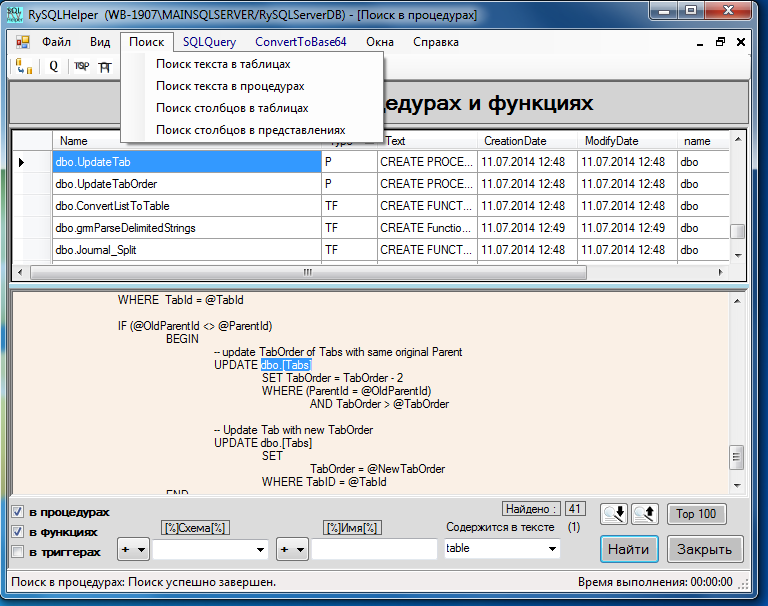The width and height of the screenshot is (768, 606).
Task: Choose 'Поиск столбцов в таблицах' menu entry
Action: pyautogui.click(x=252, y=108)
